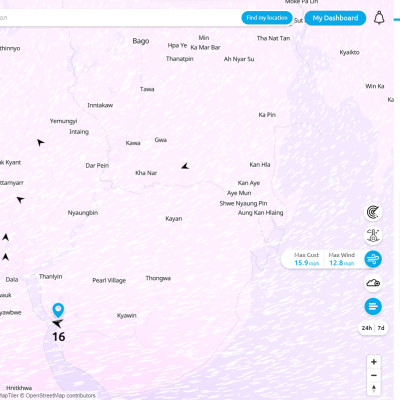Select the 24h forecast range
This screenshot has width=400, height=400.
(x=367, y=328)
